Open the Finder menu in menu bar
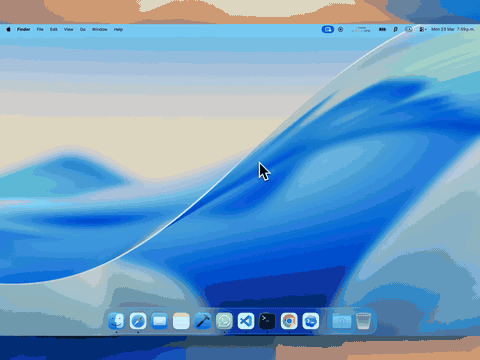Screen dimensions: 480x360 [24, 29]
